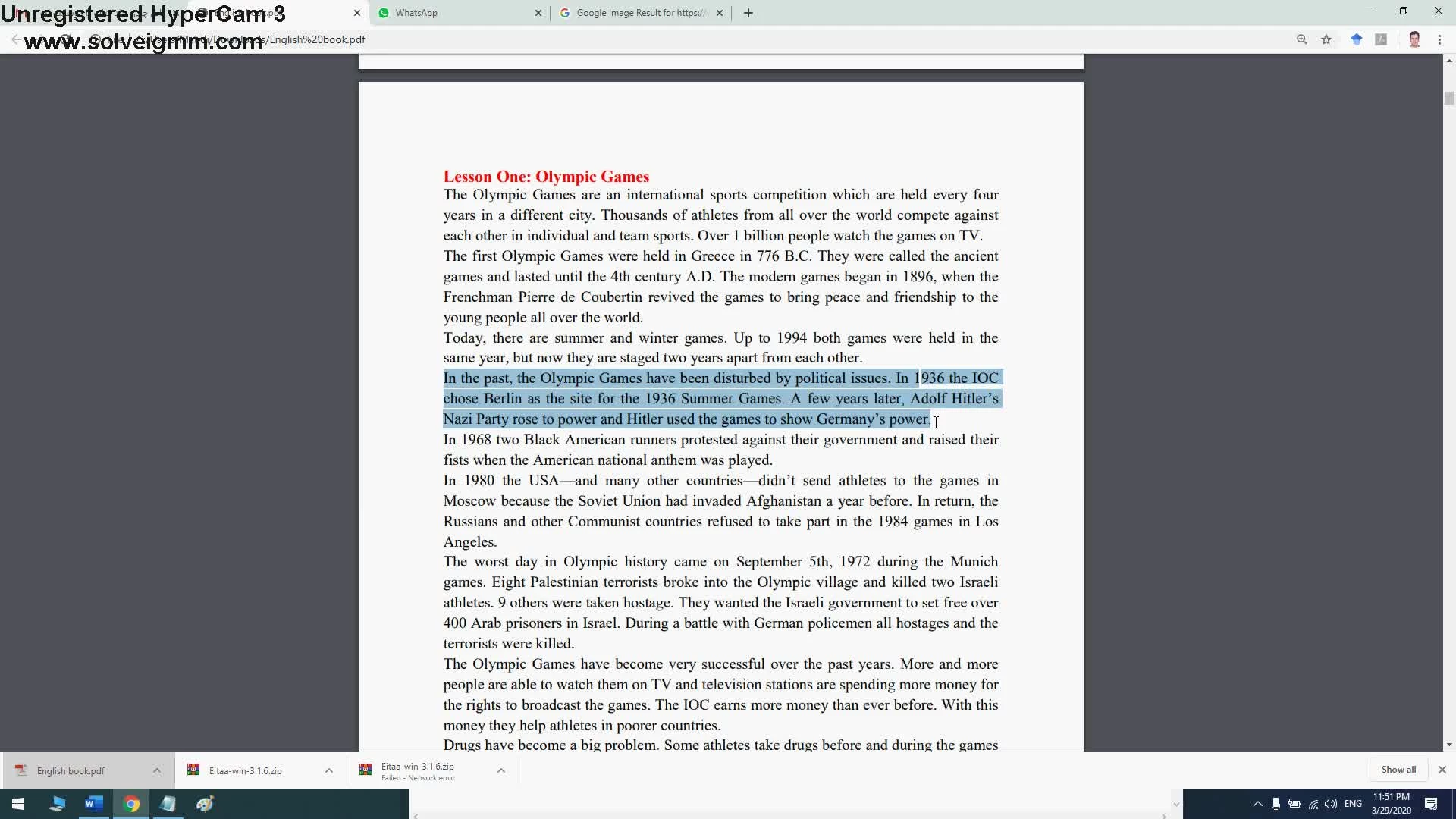Open the Chrome three-dot menu
Screen dimensions: 1456x819
[x=1439, y=39]
